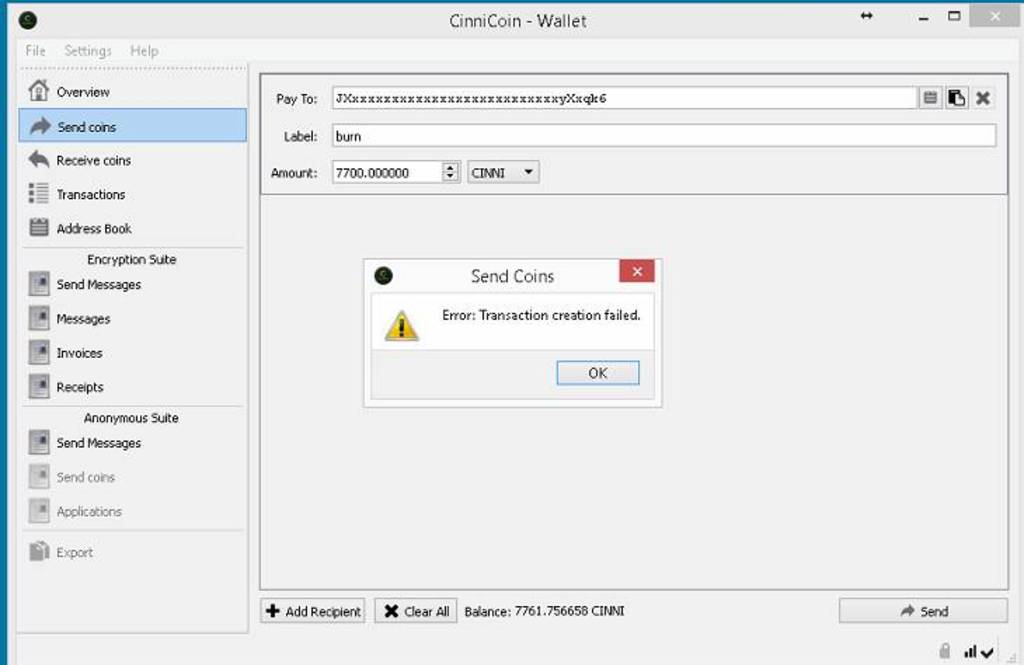Image resolution: width=1024 pixels, height=665 pixels.
Task: Paste address from clipboard icon
Action: pyautogui.click(x=957, y=98)
